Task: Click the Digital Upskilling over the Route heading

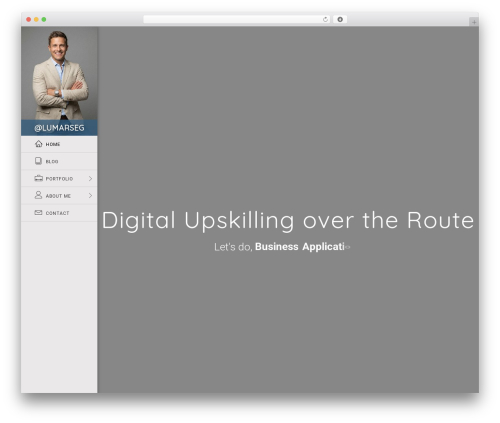Action: [x=288, y=221]
